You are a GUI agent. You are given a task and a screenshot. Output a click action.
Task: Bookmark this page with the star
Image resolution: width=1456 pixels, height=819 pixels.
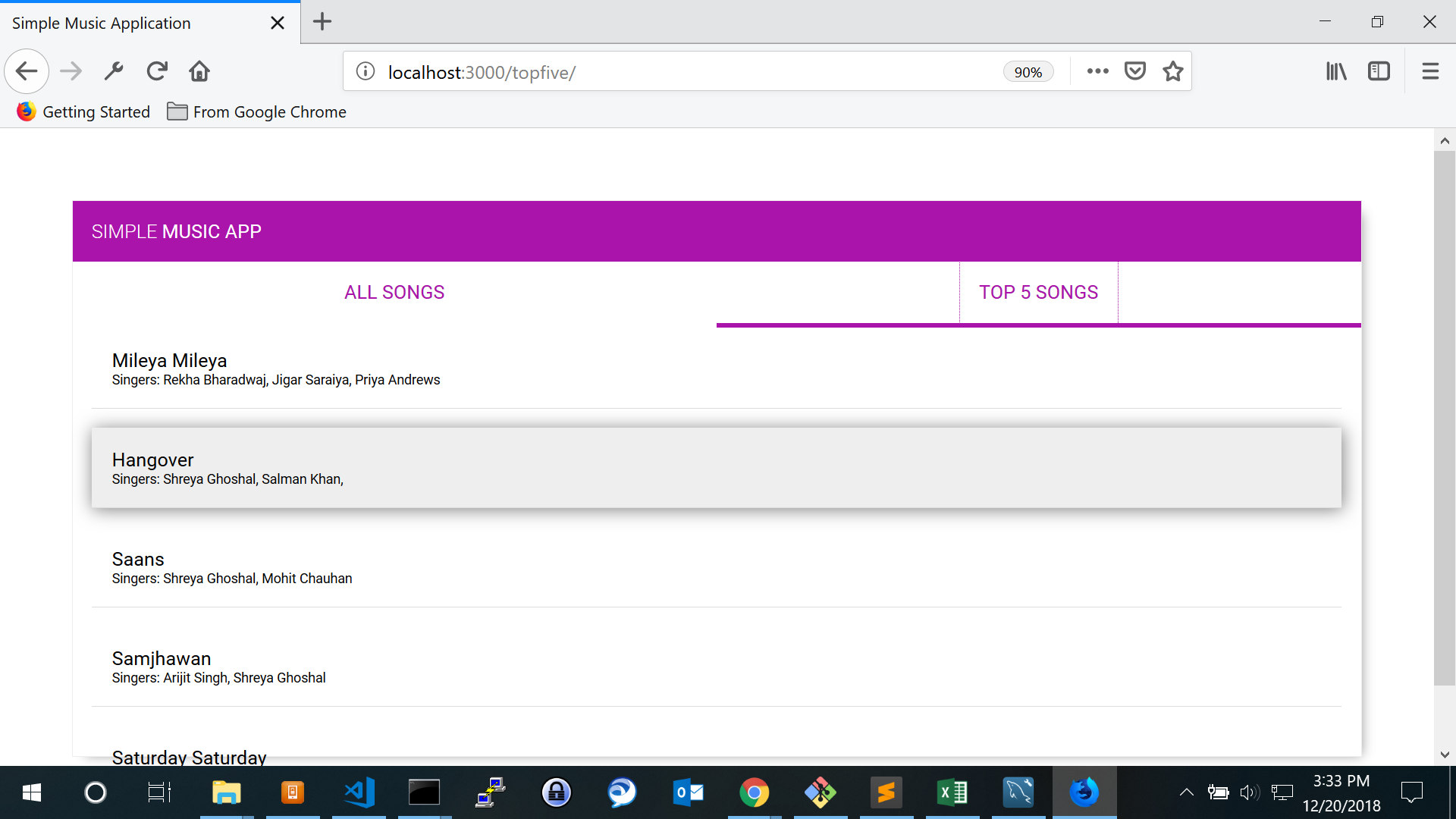(x=1173, y=71)
